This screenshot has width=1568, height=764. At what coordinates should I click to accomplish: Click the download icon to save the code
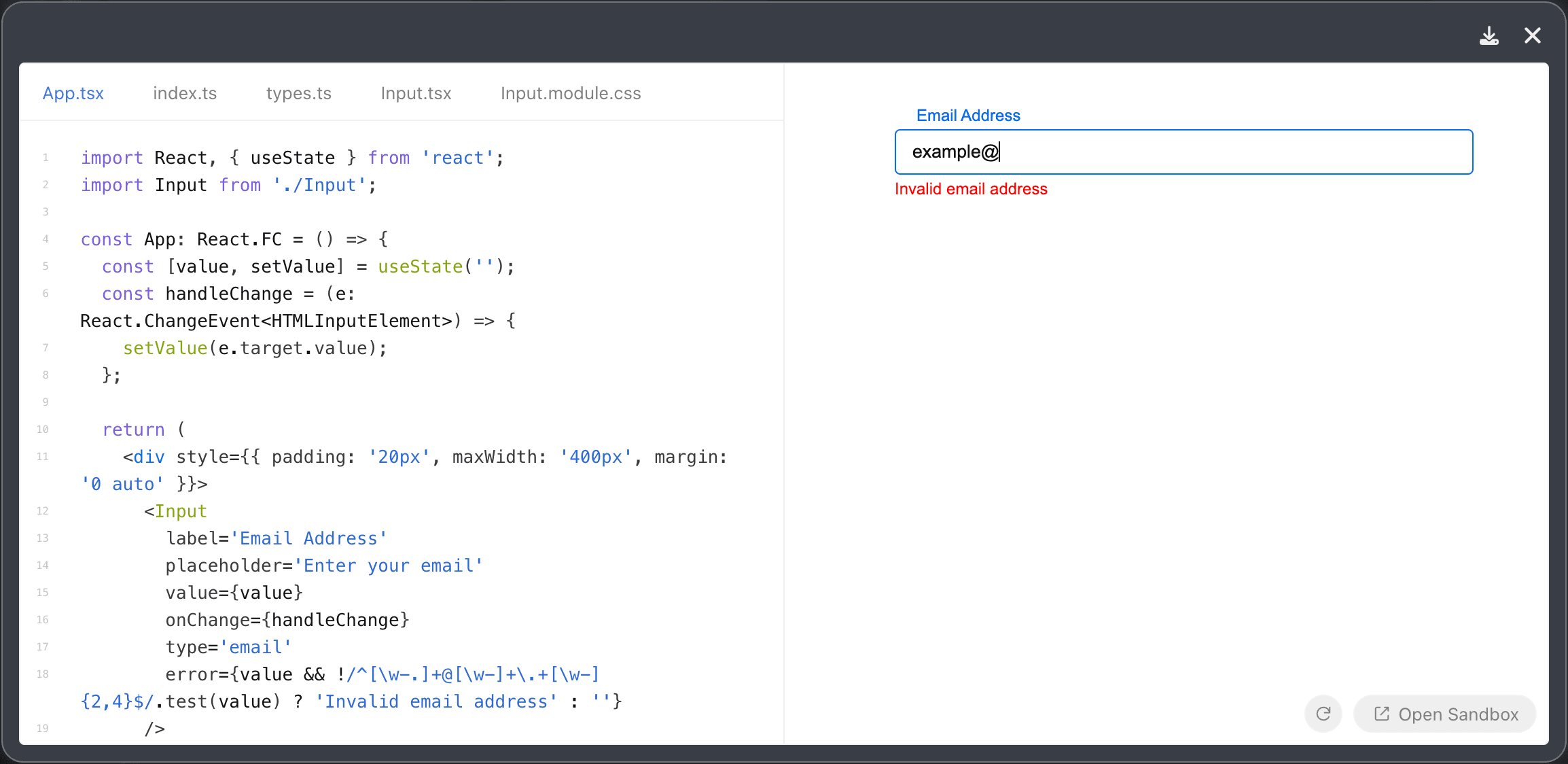[x=1489, y=35]
